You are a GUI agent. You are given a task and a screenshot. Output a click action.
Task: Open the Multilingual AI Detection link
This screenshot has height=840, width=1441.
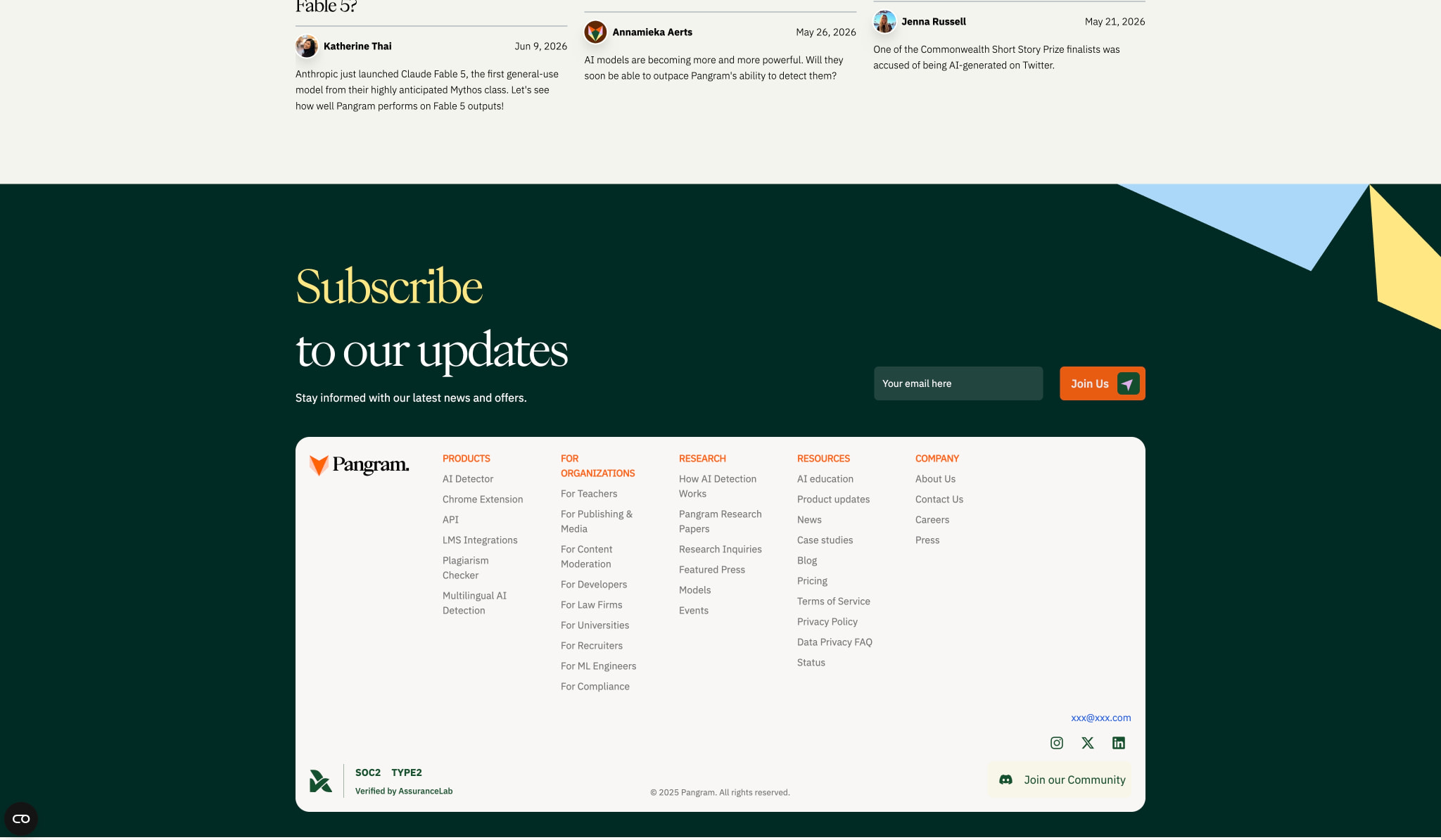pos(475,603)
